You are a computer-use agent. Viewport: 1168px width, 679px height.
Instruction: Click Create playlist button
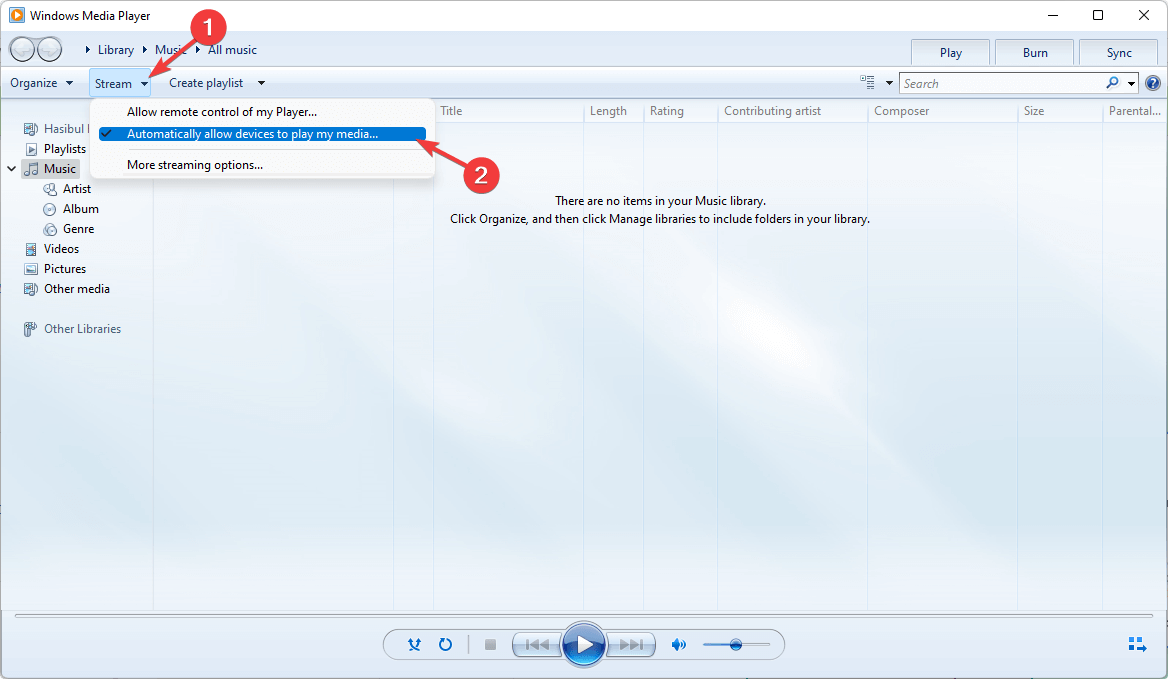(206, 83)
